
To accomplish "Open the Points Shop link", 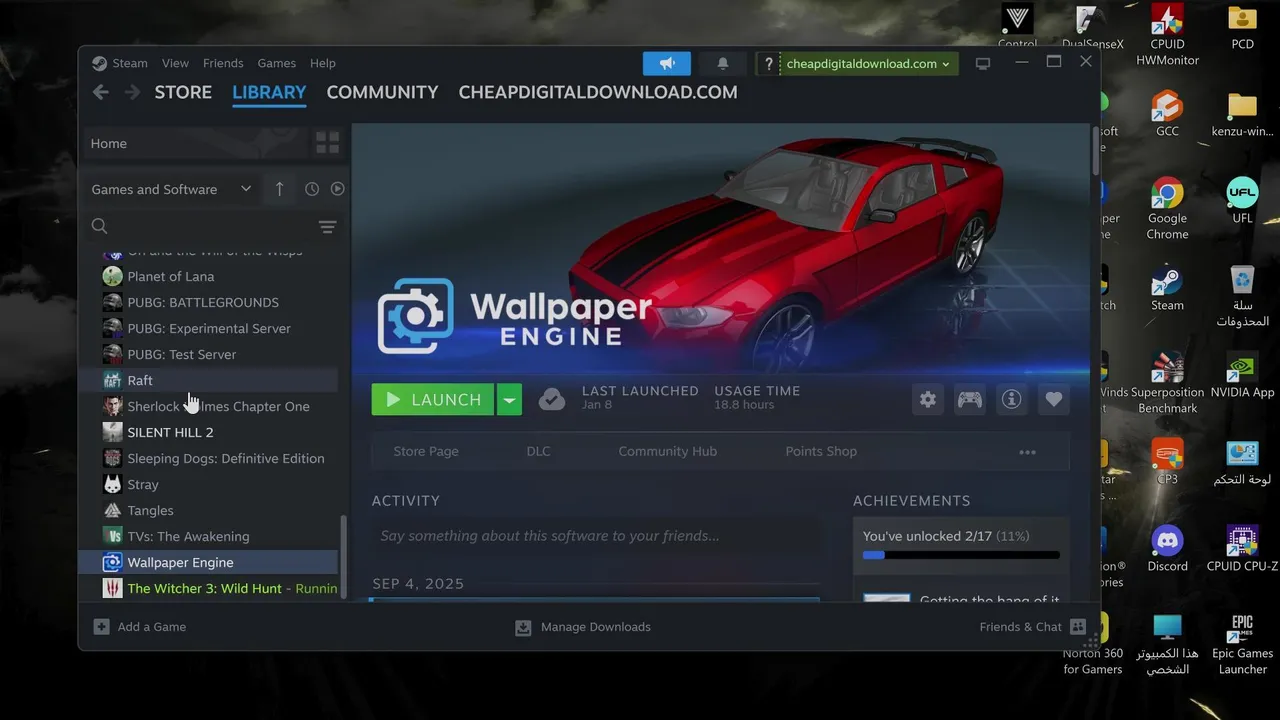I will click(x=821, y=451).
